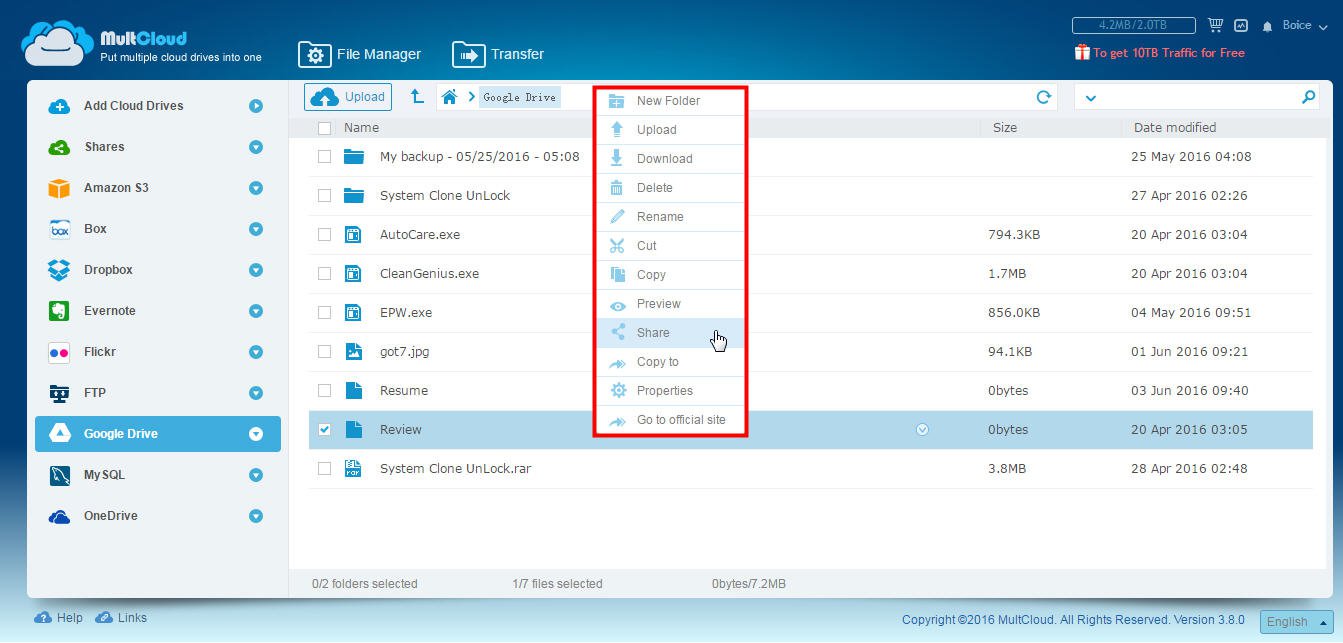Click the Upload button in toolbar

[x=348, y=97]
